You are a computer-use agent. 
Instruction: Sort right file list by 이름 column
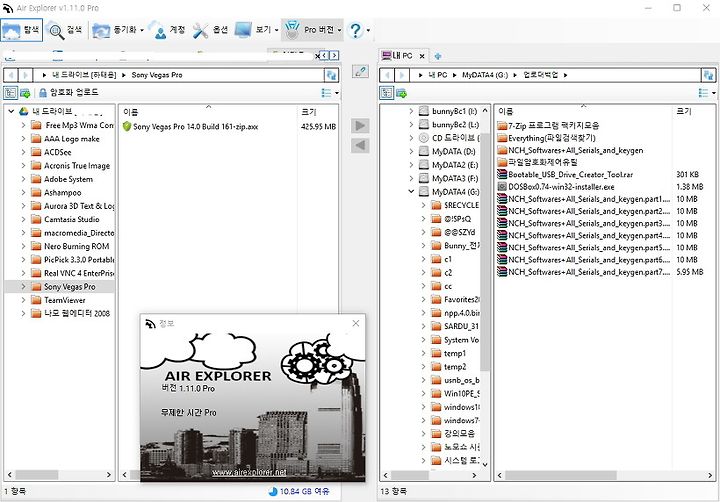coord(584,112)
